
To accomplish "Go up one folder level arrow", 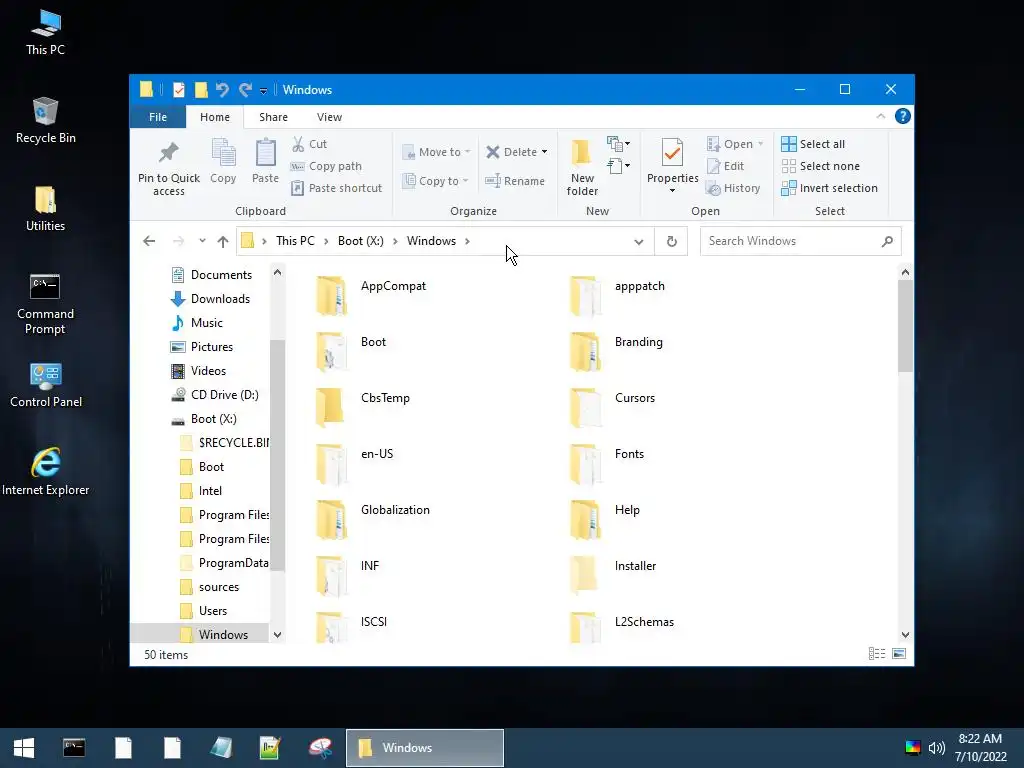I will pos(223,242).
